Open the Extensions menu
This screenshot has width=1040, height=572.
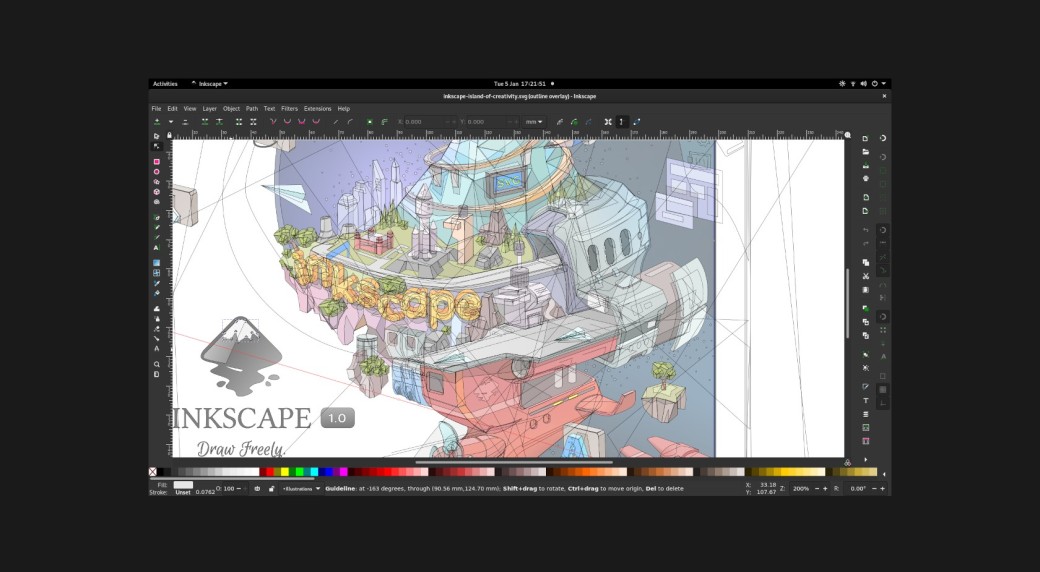(x=318, y=109)
